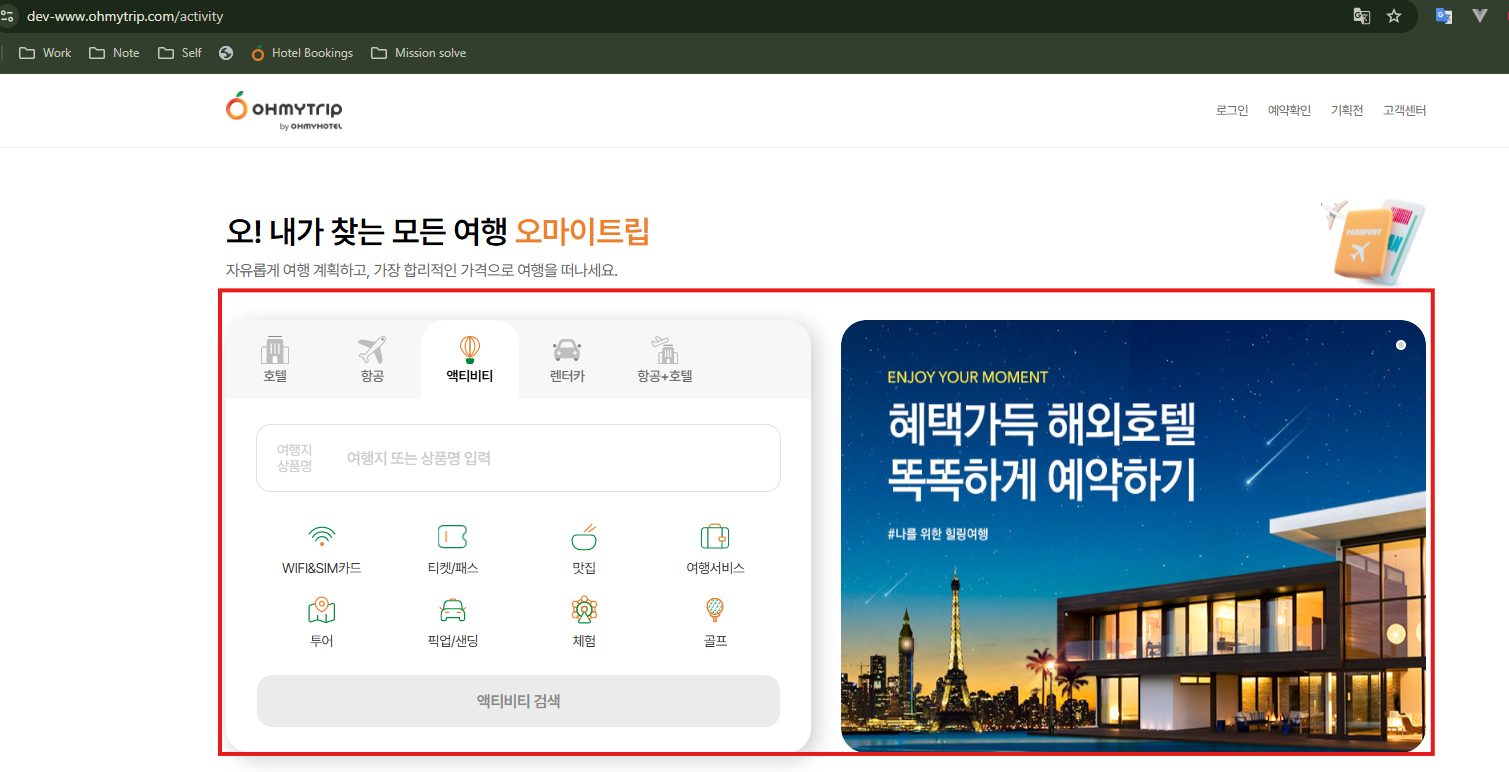Choose the 티켓/패스 category icon
Viewport: 1509px width, 772px height.
point(452,537)
